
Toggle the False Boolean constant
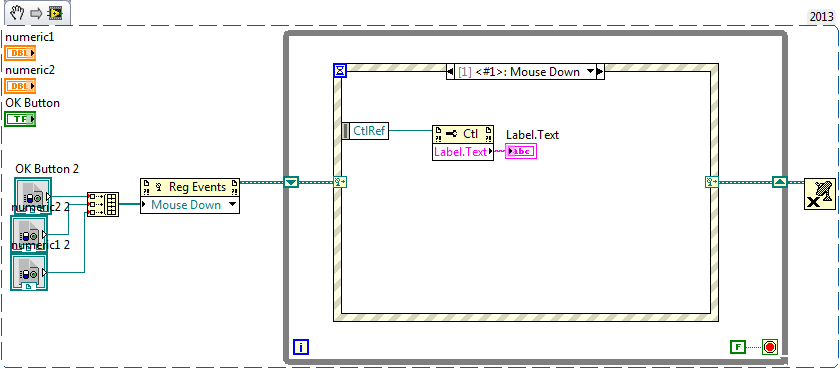(738, 347)
